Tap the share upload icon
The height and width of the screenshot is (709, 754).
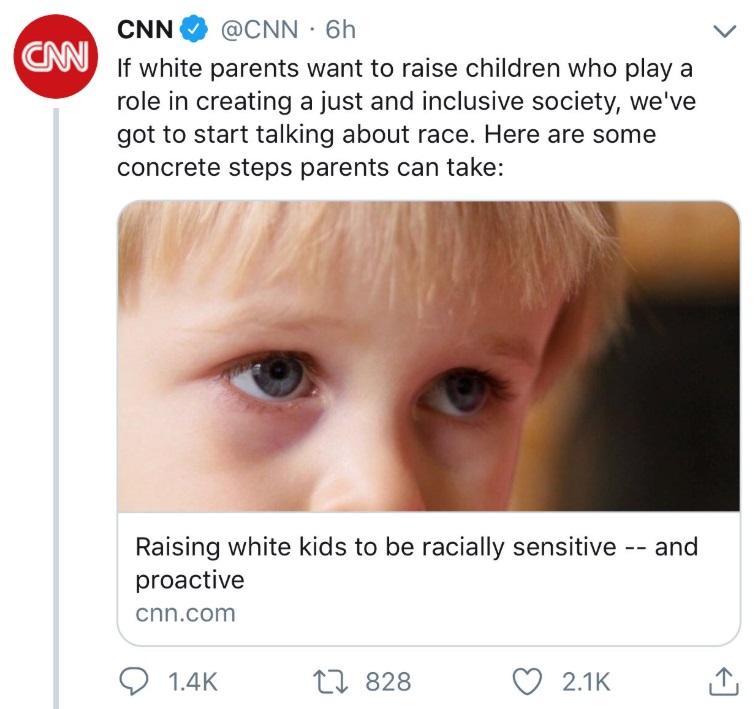(x=721, y=682)
